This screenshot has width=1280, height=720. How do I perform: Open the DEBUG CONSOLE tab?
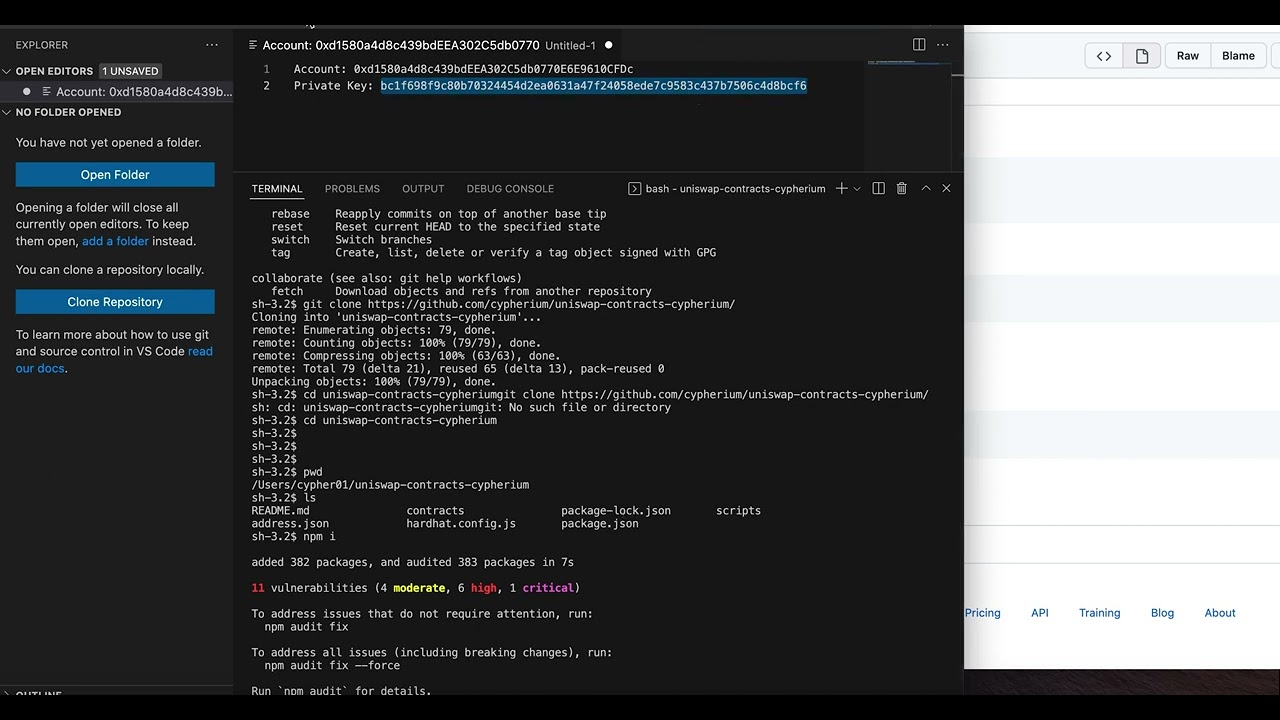(510, 188)
